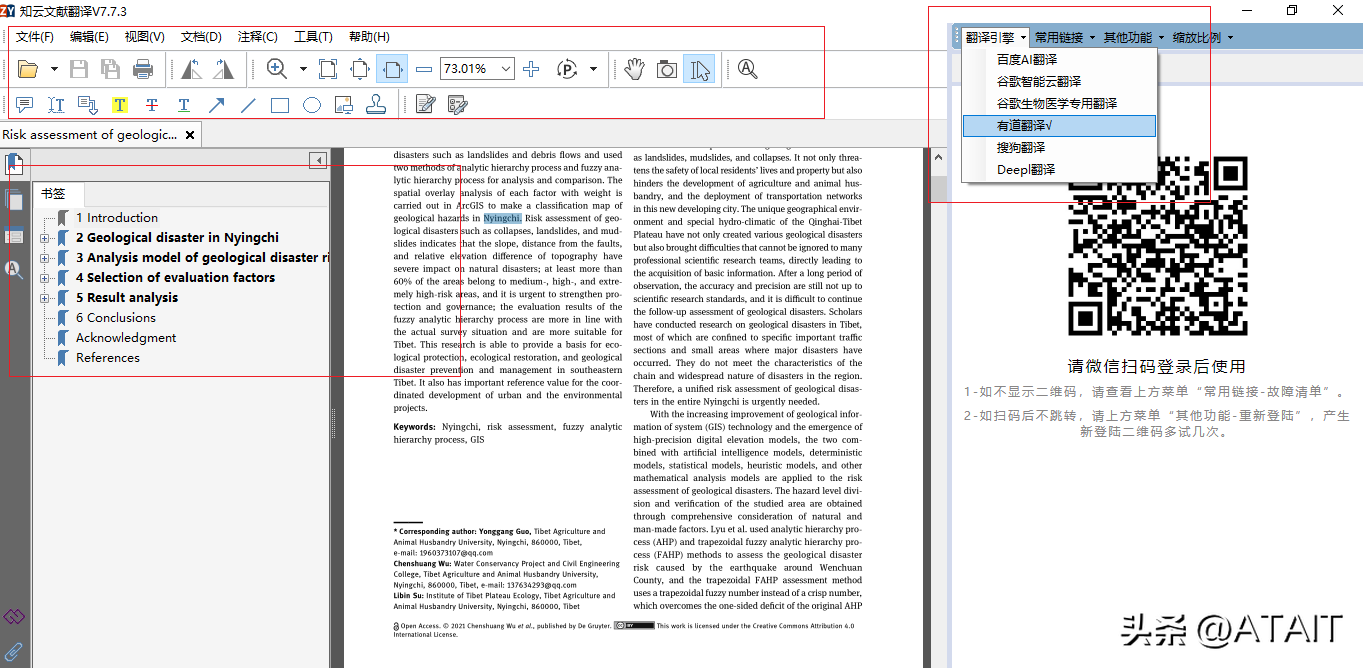
Task: Open the 注释(C) menu
Action: [258, 37]
